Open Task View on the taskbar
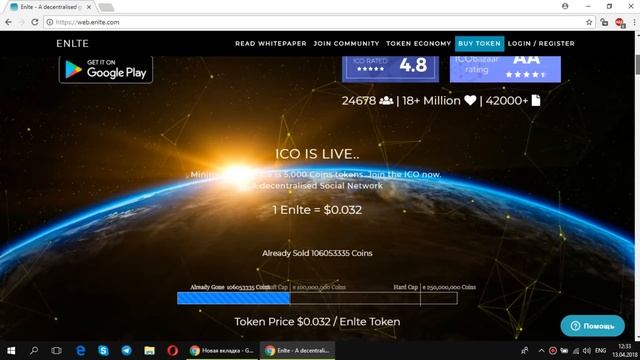The height and width of the screenshot is (360, 640). pos(56,351)
